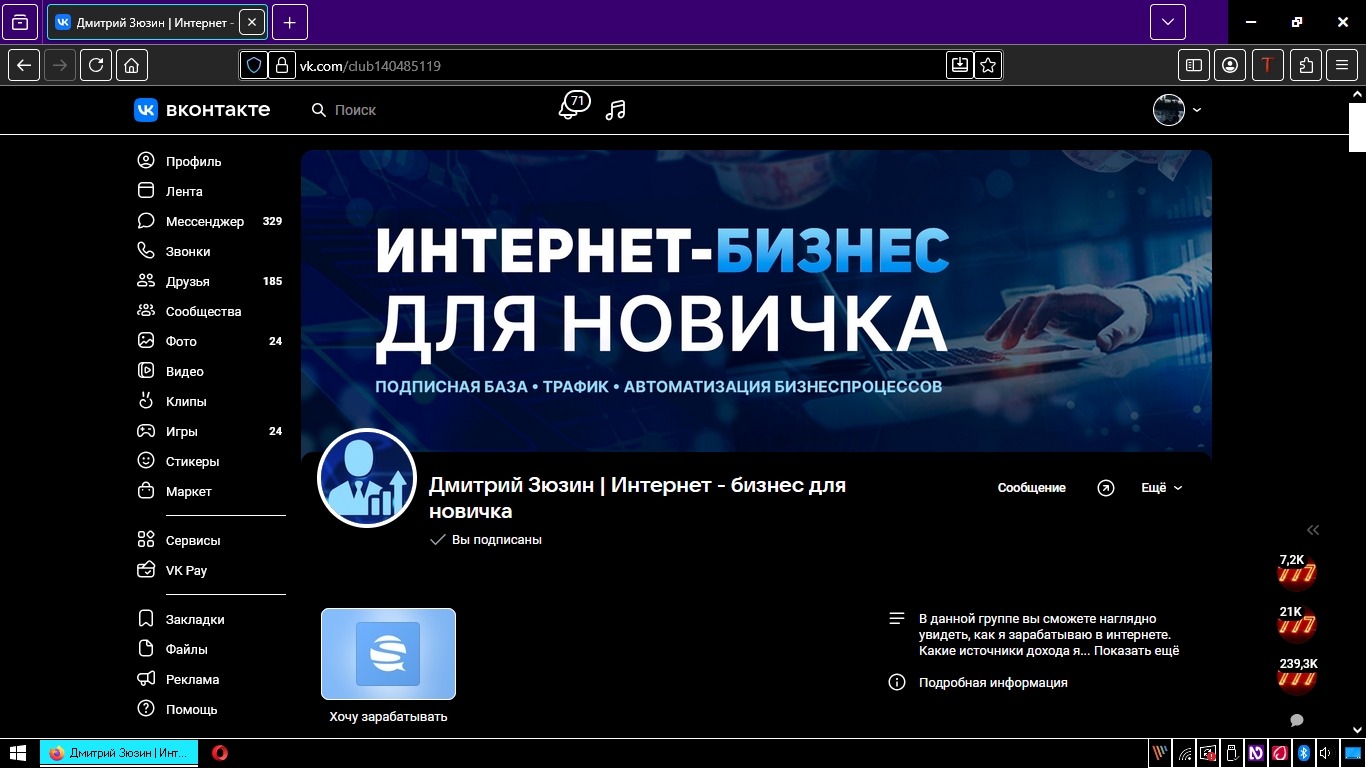Open the Firefox hamburger menu
Screen dimensions: 1366x768
[x=1341, y=64]
